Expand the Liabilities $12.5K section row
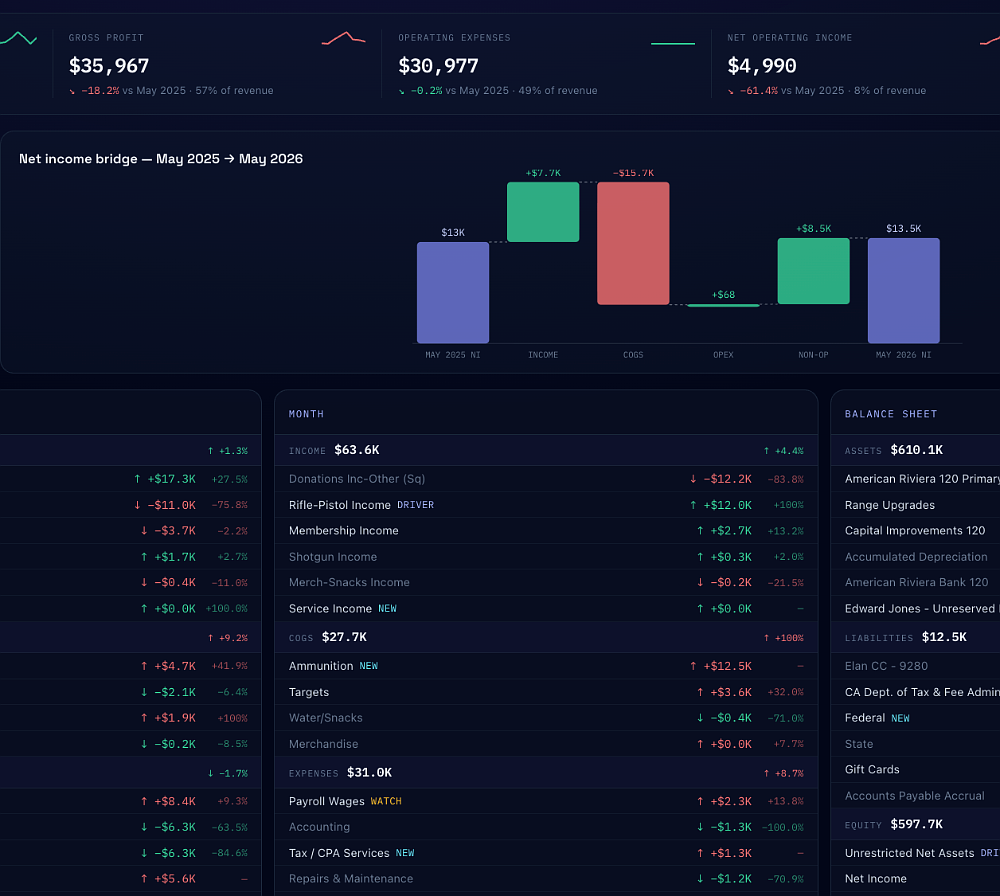Viewport: 1000px width, 896px height. point(915,637)
